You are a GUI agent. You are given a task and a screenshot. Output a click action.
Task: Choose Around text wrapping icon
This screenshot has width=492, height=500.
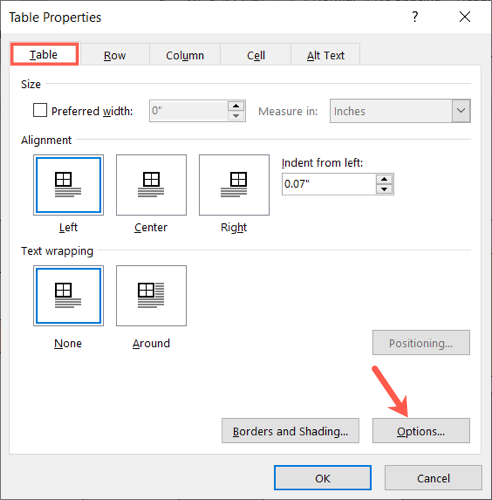pos(151,296)
